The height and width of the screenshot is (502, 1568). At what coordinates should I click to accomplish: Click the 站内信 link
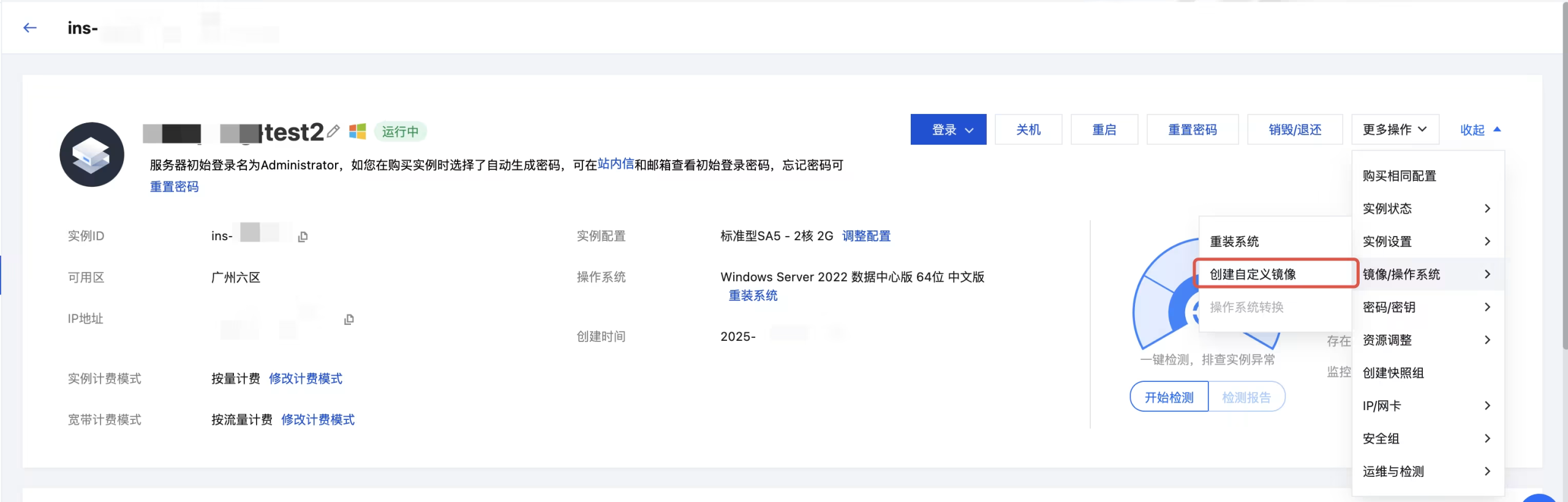[615, 164]
